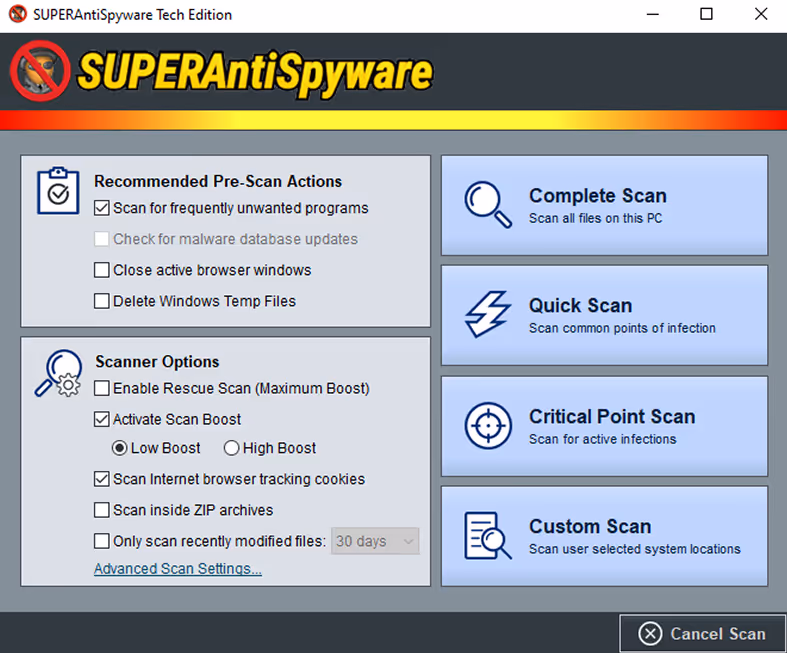Viewport: 787px width, 653px height.
Task: Click the Pre-Scan Actions clipboard checkmark icon
Action: tap(58, 191)
